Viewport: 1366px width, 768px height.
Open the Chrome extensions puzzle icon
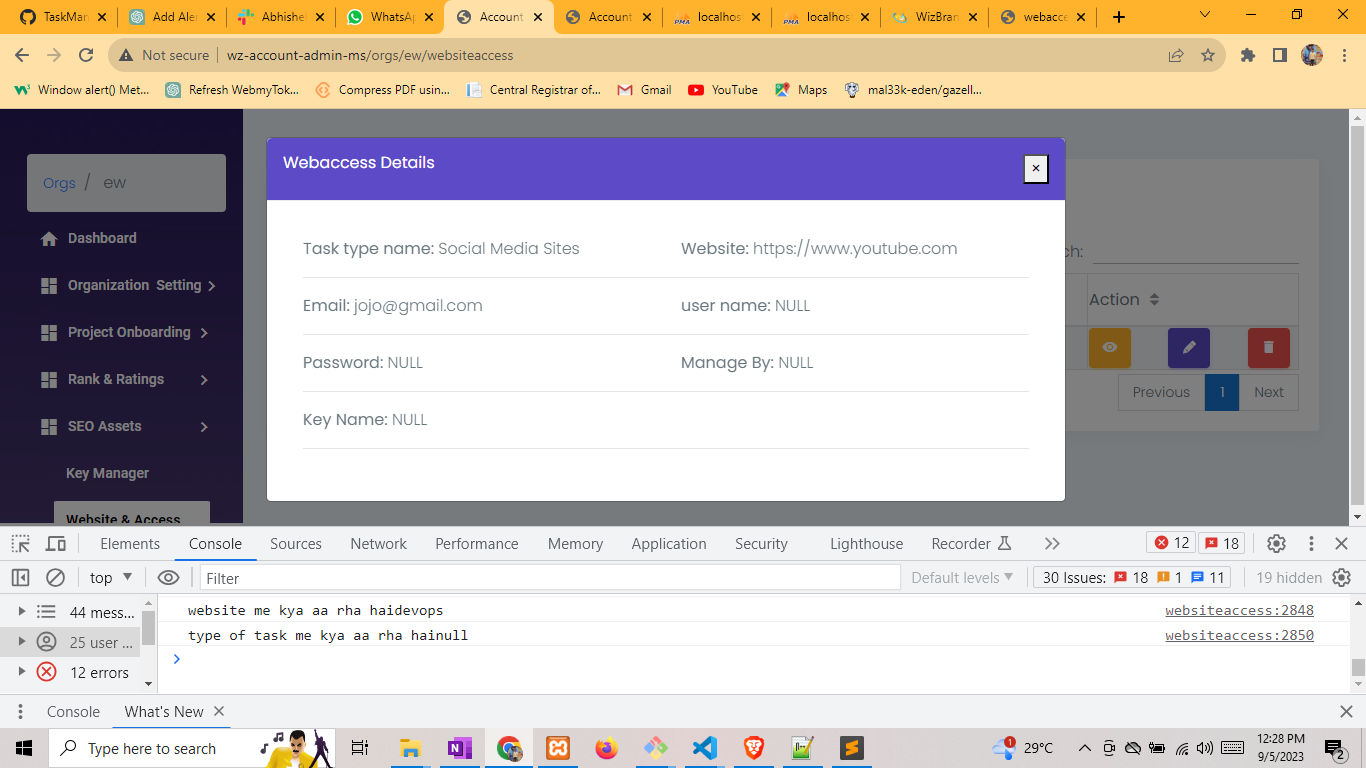pyautogui.click(x=1248, y=55)
